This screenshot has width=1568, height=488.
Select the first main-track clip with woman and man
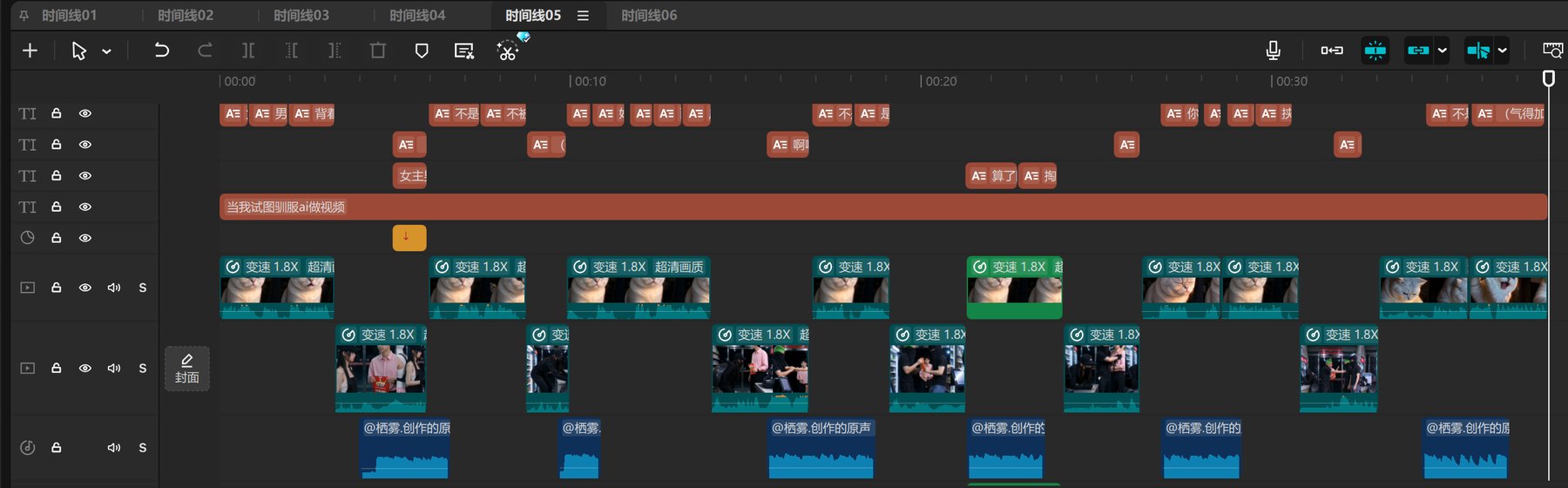click(381, 368)
